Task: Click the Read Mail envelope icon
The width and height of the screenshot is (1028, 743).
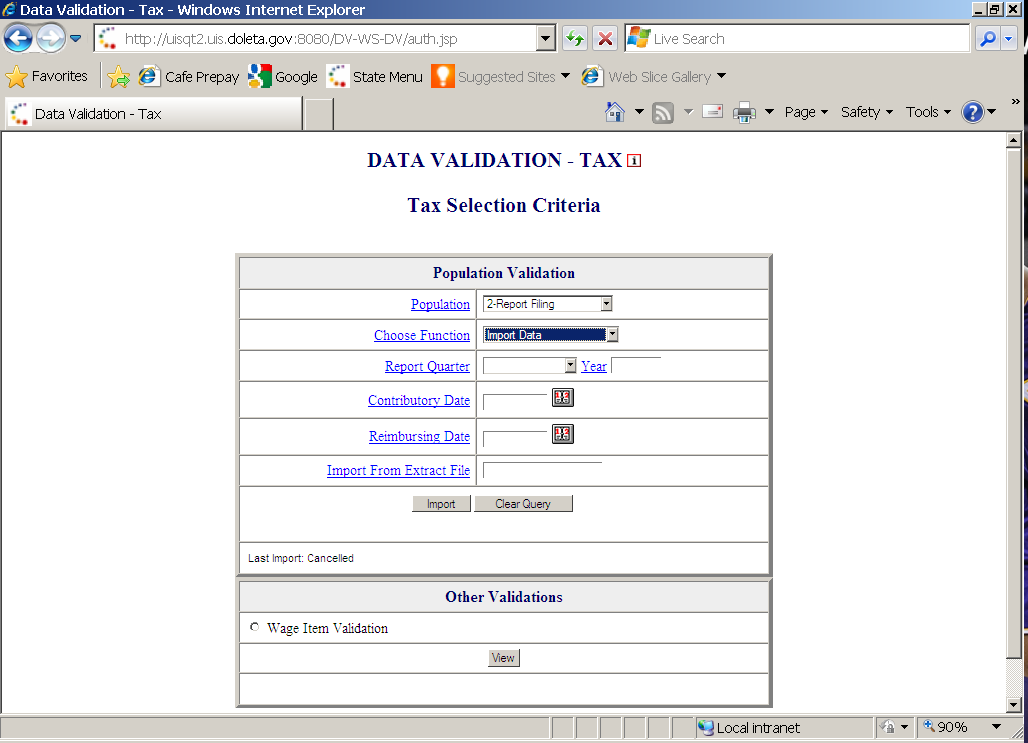Action: (712, 111)
